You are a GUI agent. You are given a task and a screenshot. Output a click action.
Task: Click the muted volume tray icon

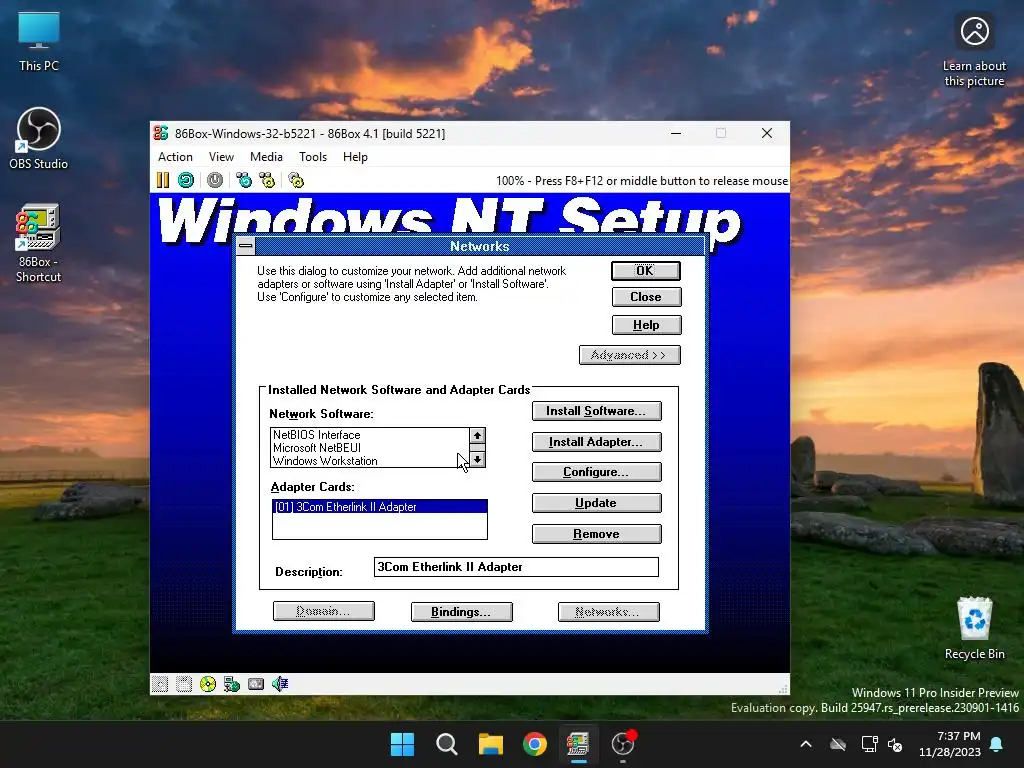click(895, 744)
